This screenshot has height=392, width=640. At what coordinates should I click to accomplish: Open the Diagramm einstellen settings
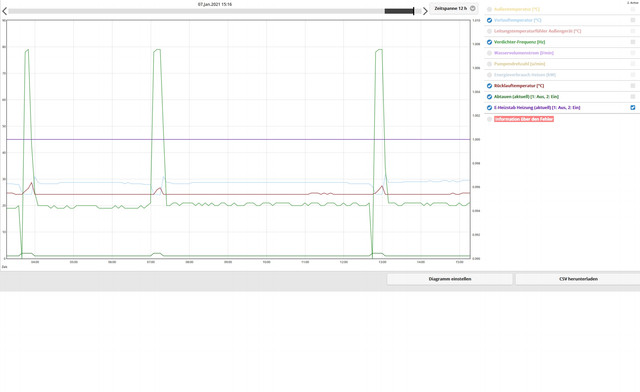click(450, 279)
